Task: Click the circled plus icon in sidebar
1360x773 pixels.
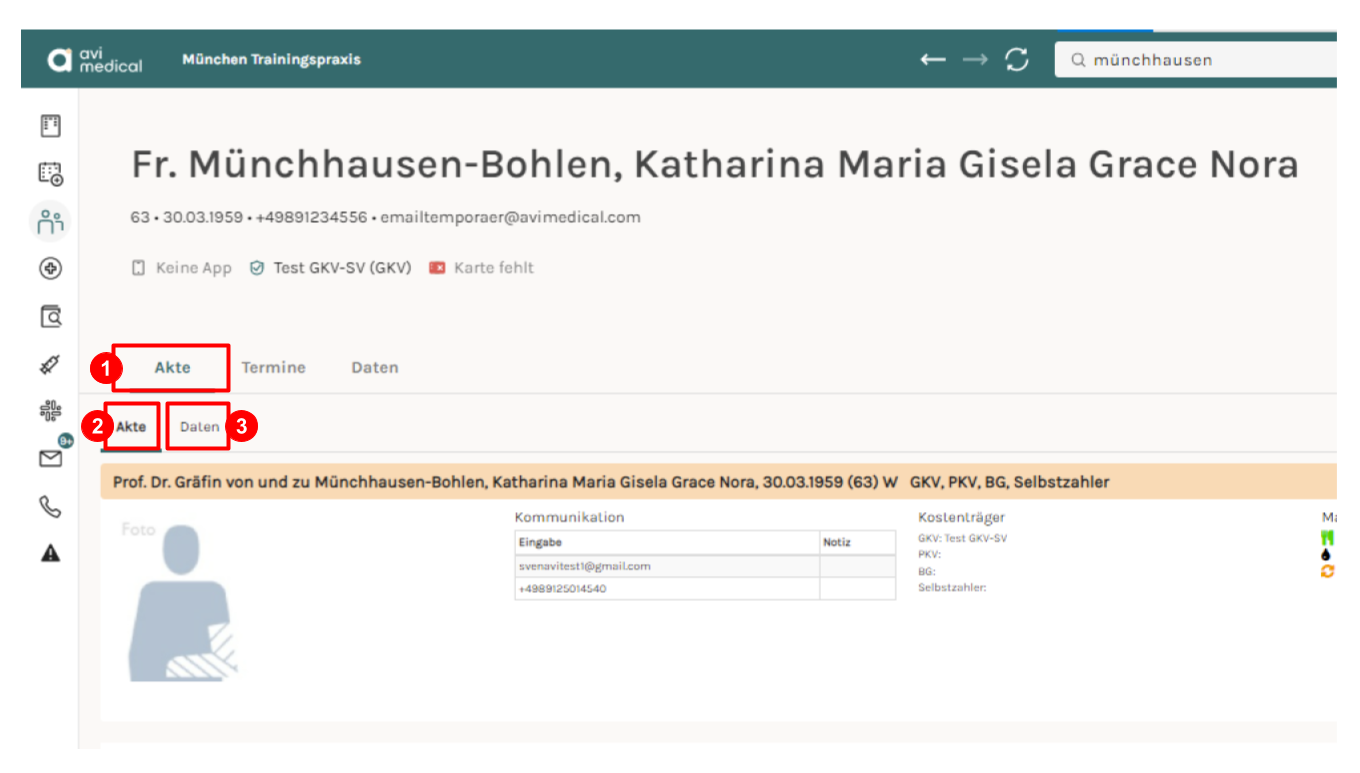Action: click(50, 268)
